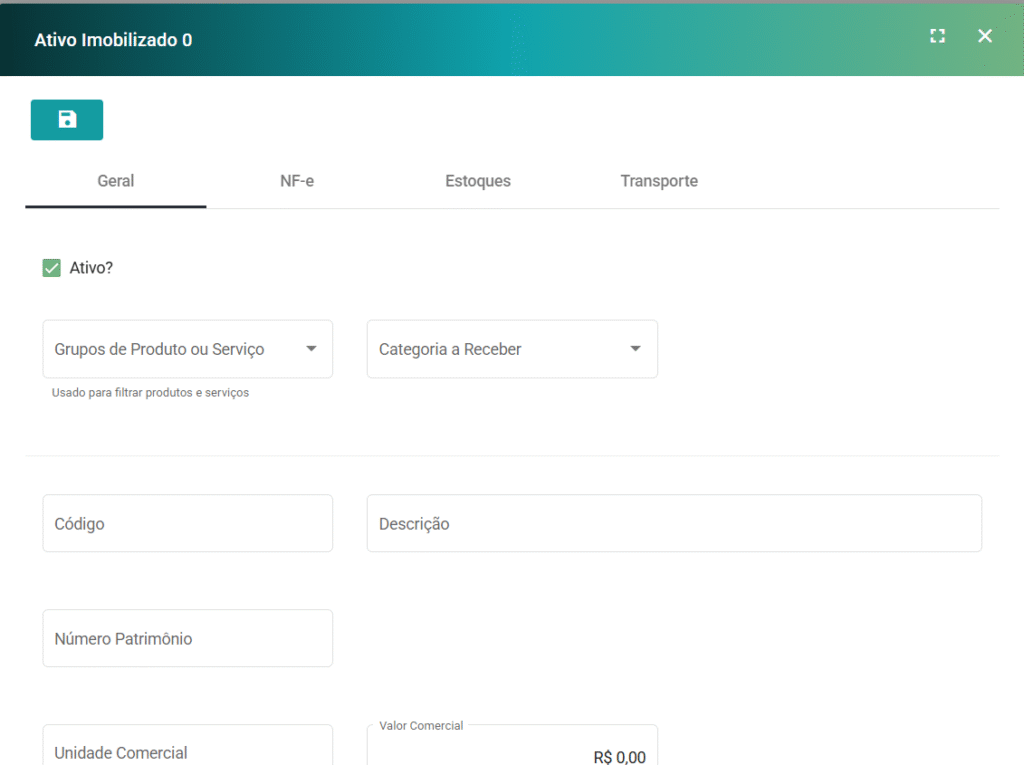Screen dimensions: 1024x765
Task: Switch to the NF-e tab
Action: point(297,181)
